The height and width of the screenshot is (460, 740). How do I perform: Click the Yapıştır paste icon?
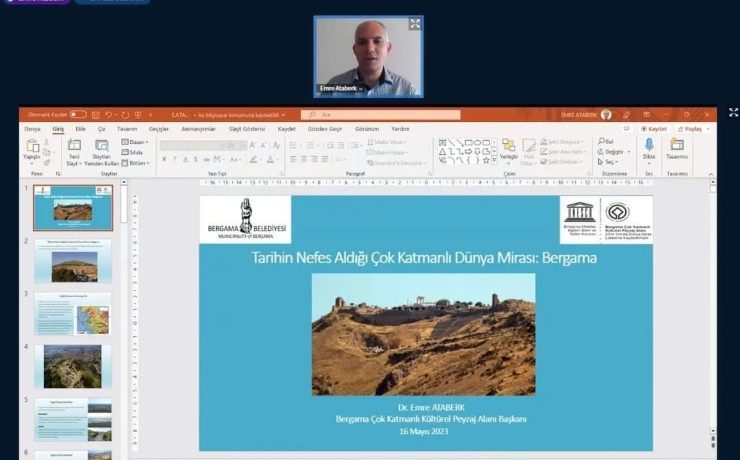(x=32, y=148)
